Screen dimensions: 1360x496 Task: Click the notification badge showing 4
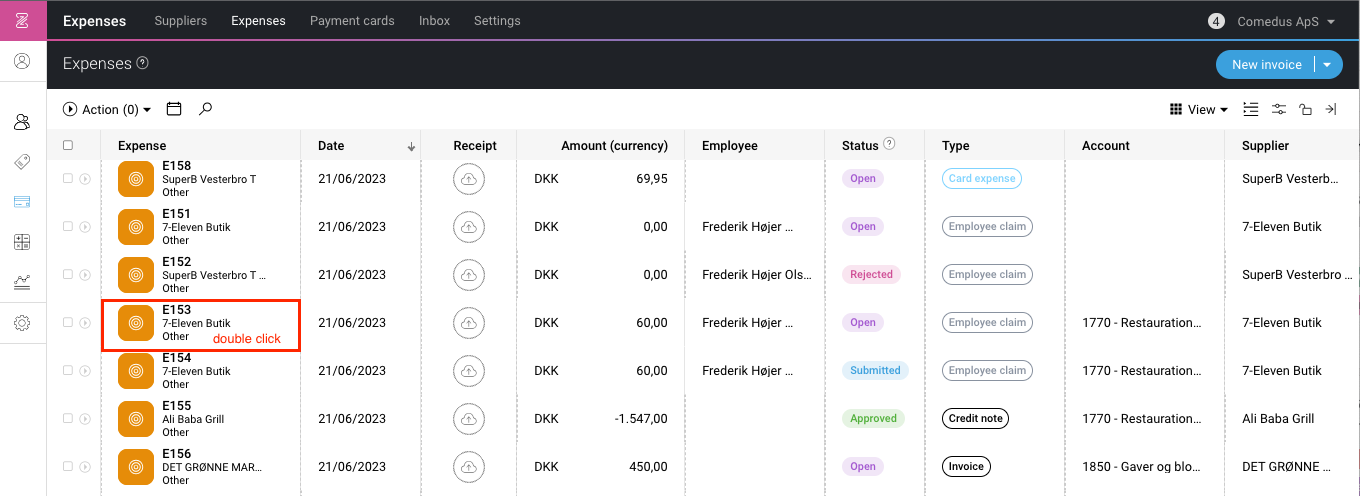coord(1216,21)
